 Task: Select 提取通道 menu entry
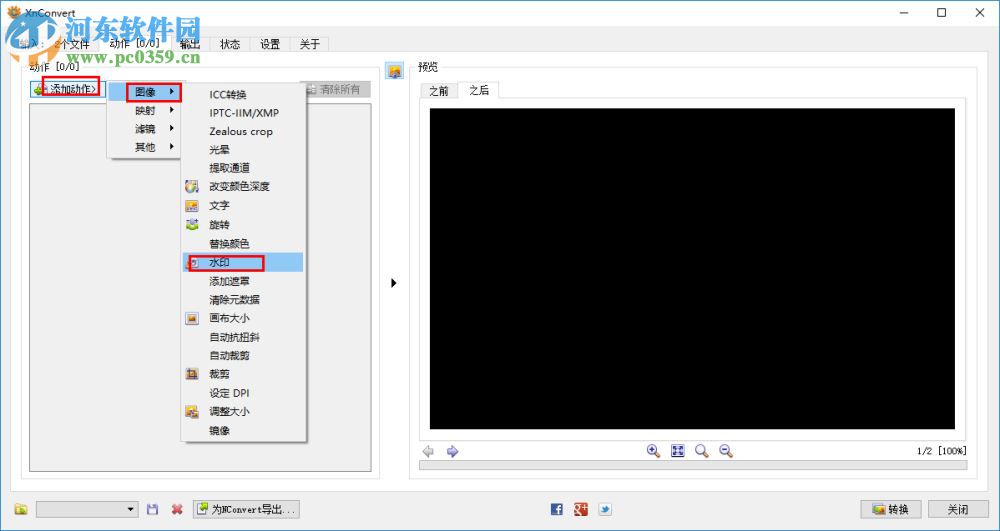pos(229,168)
